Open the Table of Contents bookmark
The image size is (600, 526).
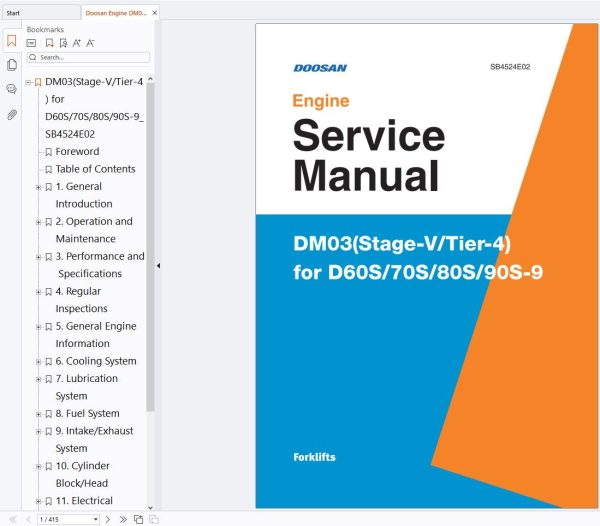(x=95, y=169)
